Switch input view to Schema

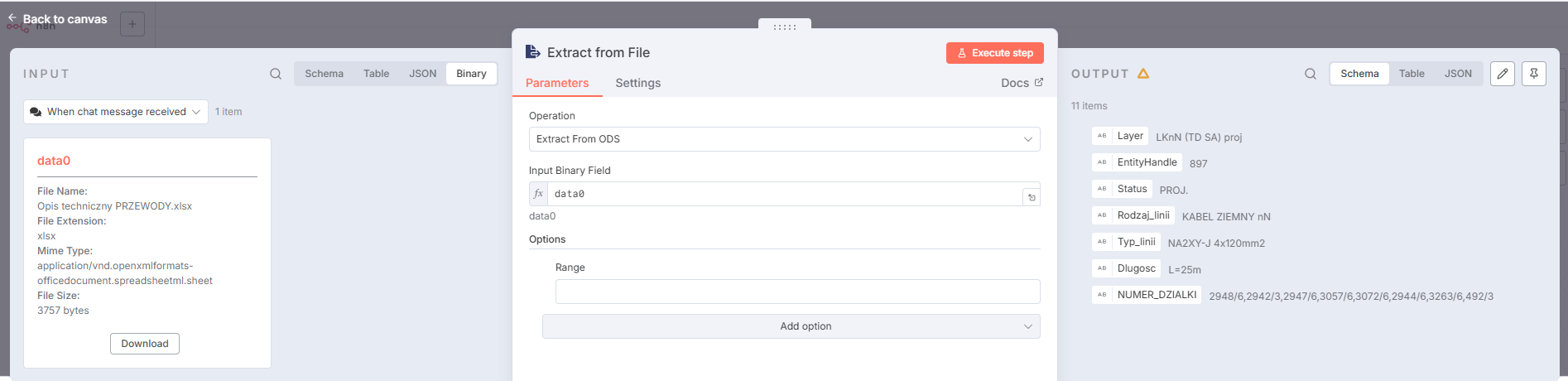324,74
